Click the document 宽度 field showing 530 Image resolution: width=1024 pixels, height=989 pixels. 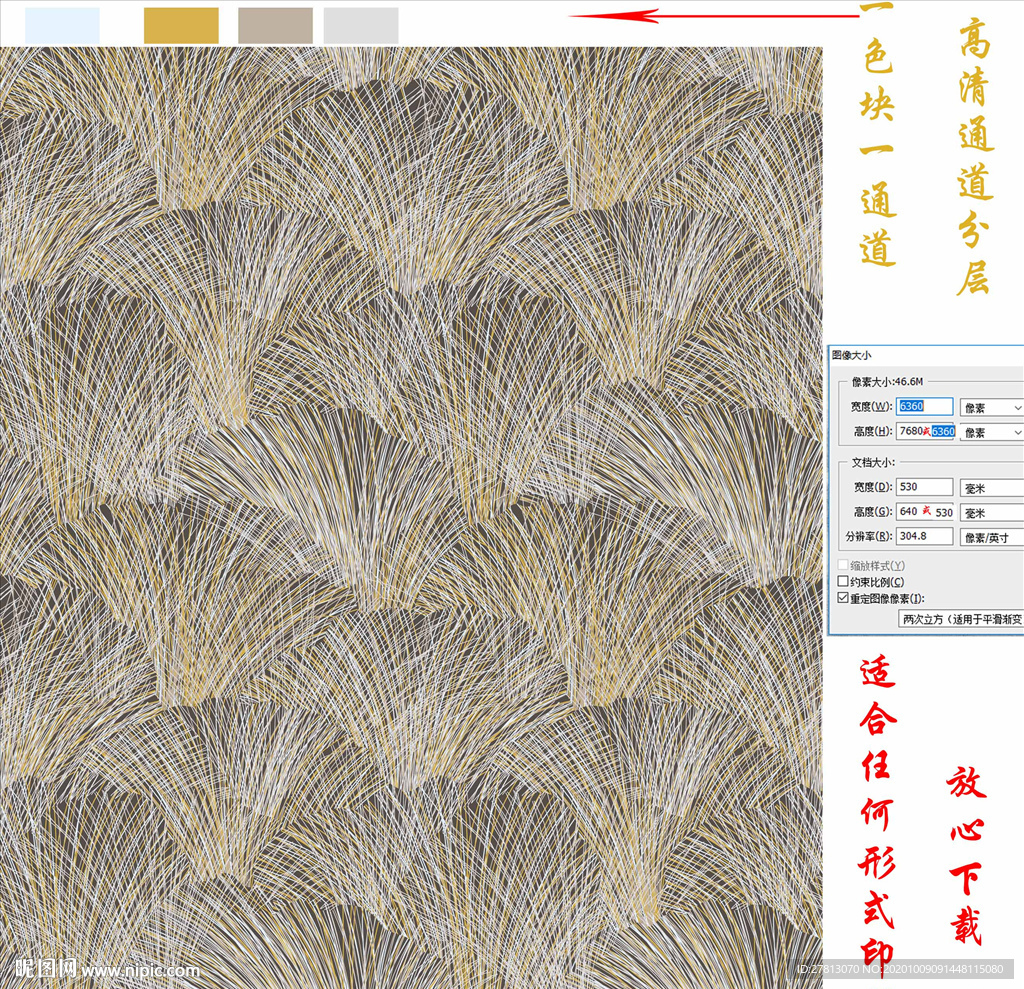(x=924, y=487)
